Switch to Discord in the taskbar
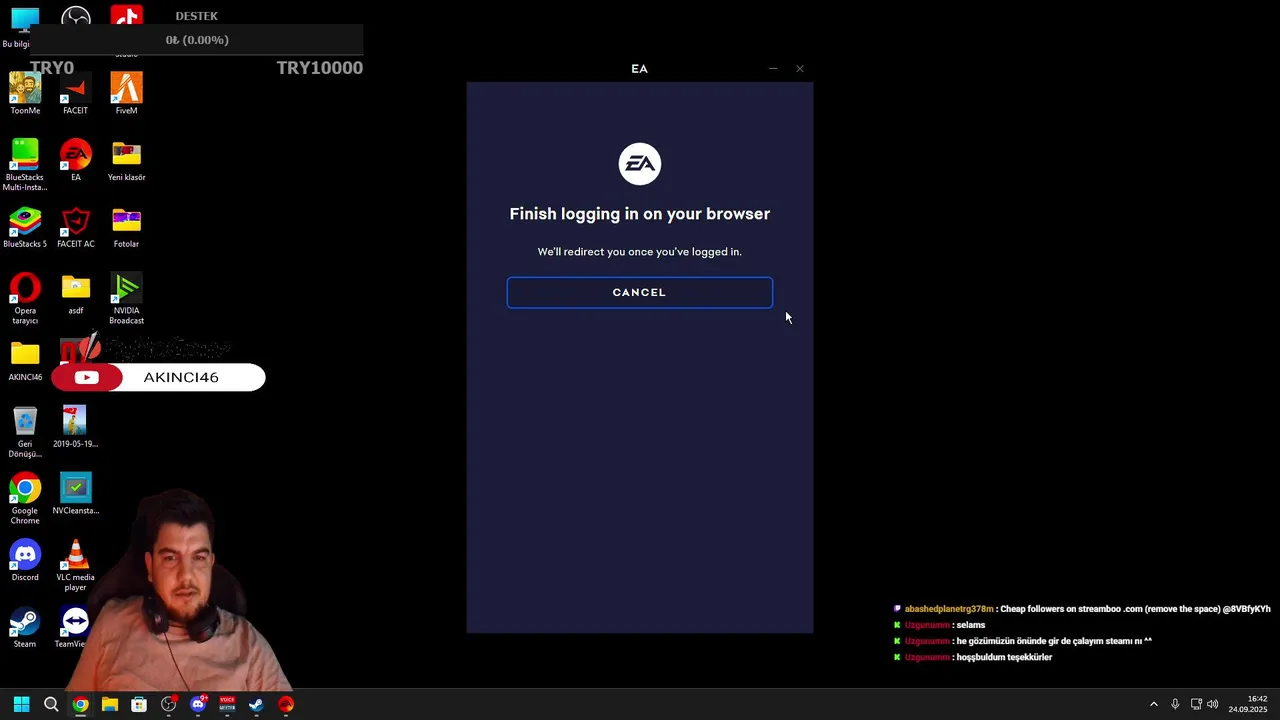Screen dimensions: 1280x720 pos(198,704)
